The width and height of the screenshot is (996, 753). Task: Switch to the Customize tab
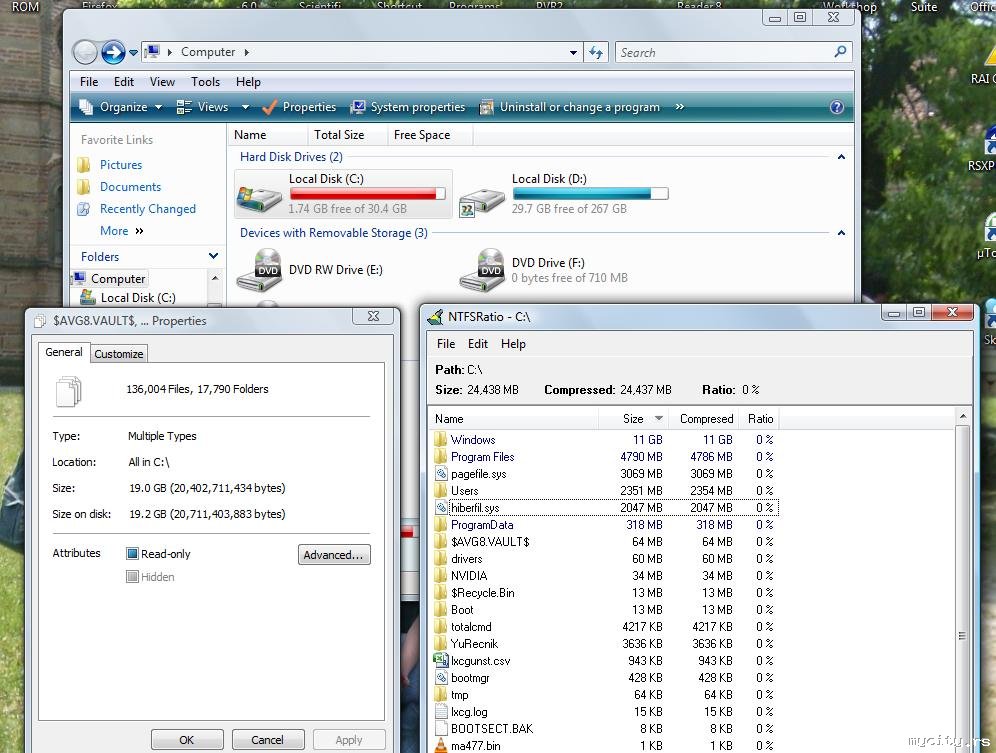click(x=119, y=354)
